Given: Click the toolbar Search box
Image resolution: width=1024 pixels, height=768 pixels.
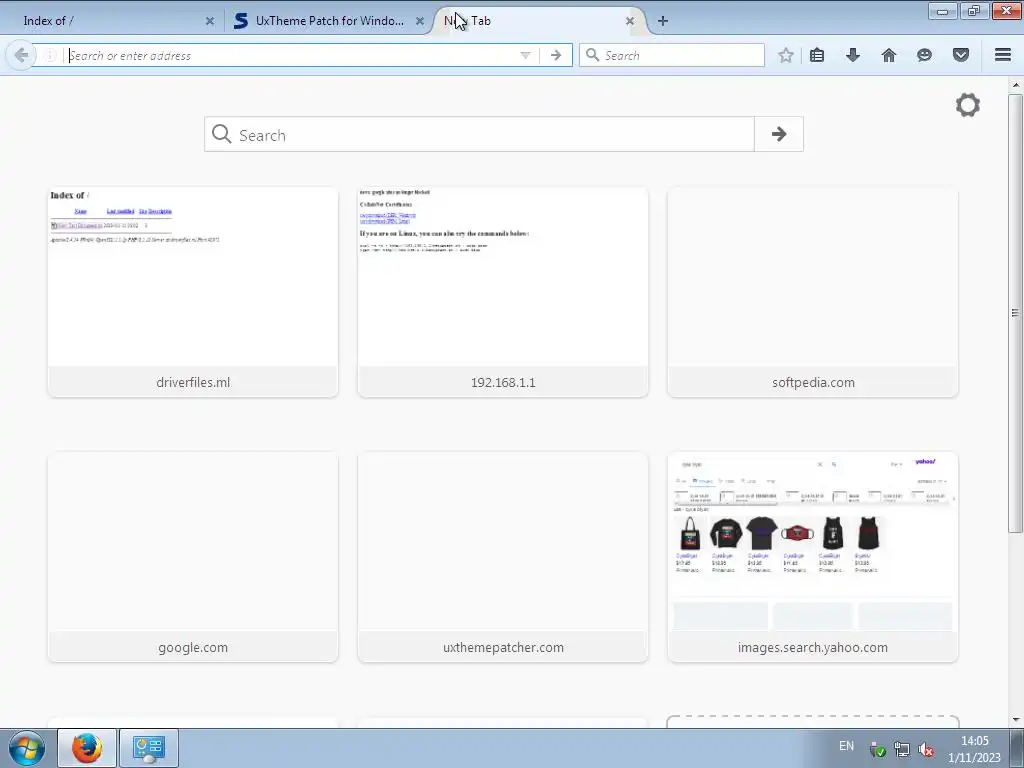Looking at the screenshot, I should (671, 56).
